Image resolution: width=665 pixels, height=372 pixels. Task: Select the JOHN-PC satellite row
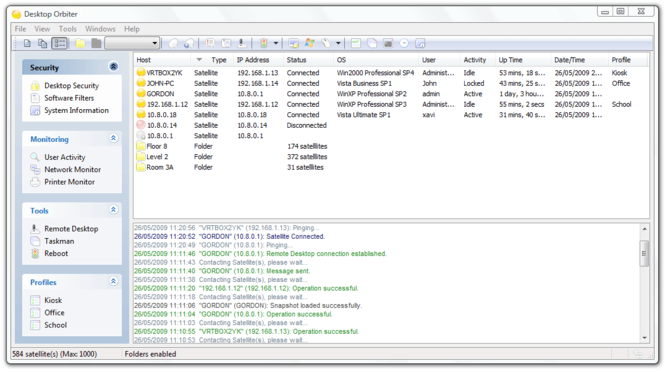point(391,84)
